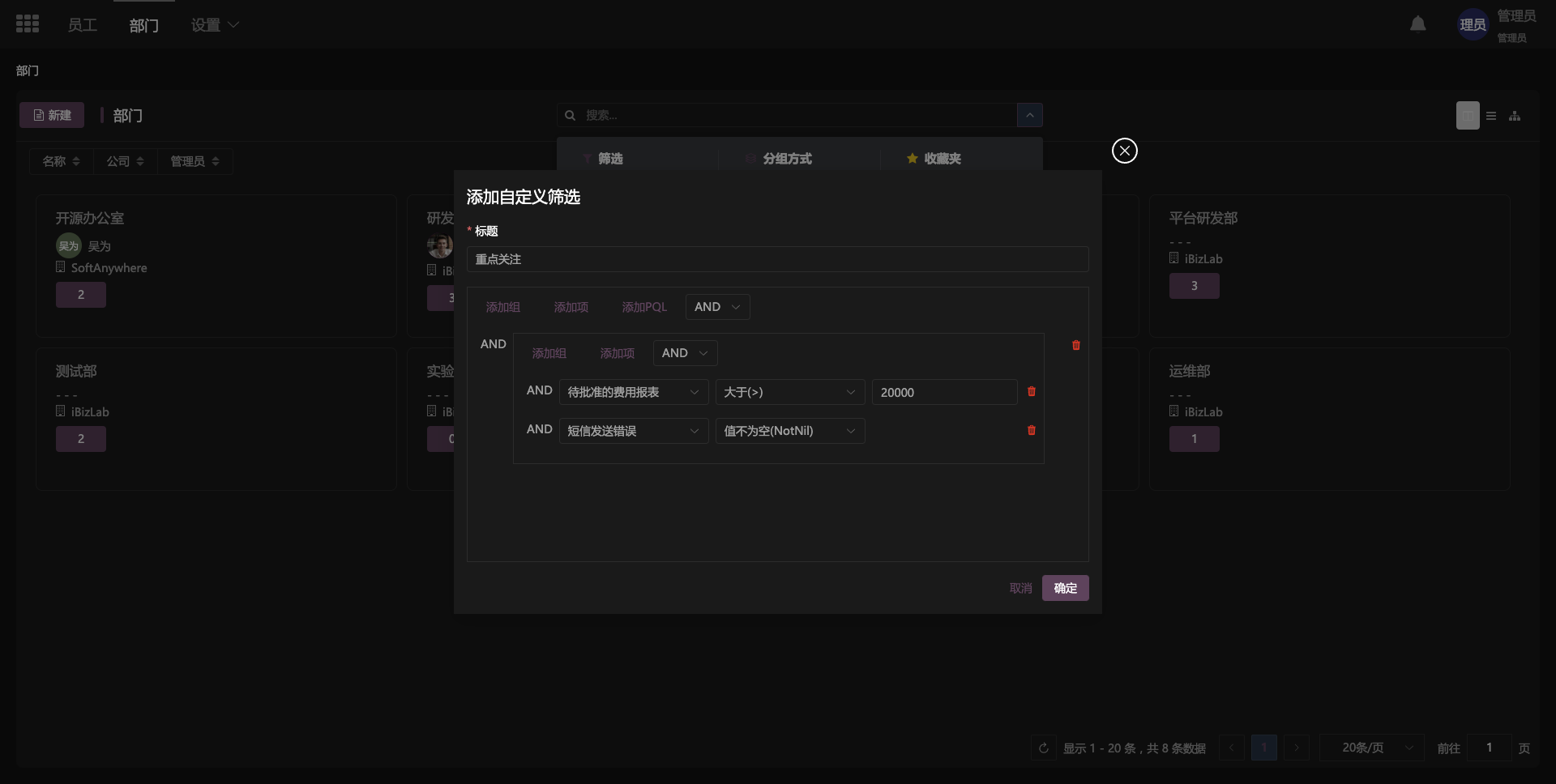Change the 大于(>) operator dropdown
Screen dimensions: 1556x784
tap(789, 392)
